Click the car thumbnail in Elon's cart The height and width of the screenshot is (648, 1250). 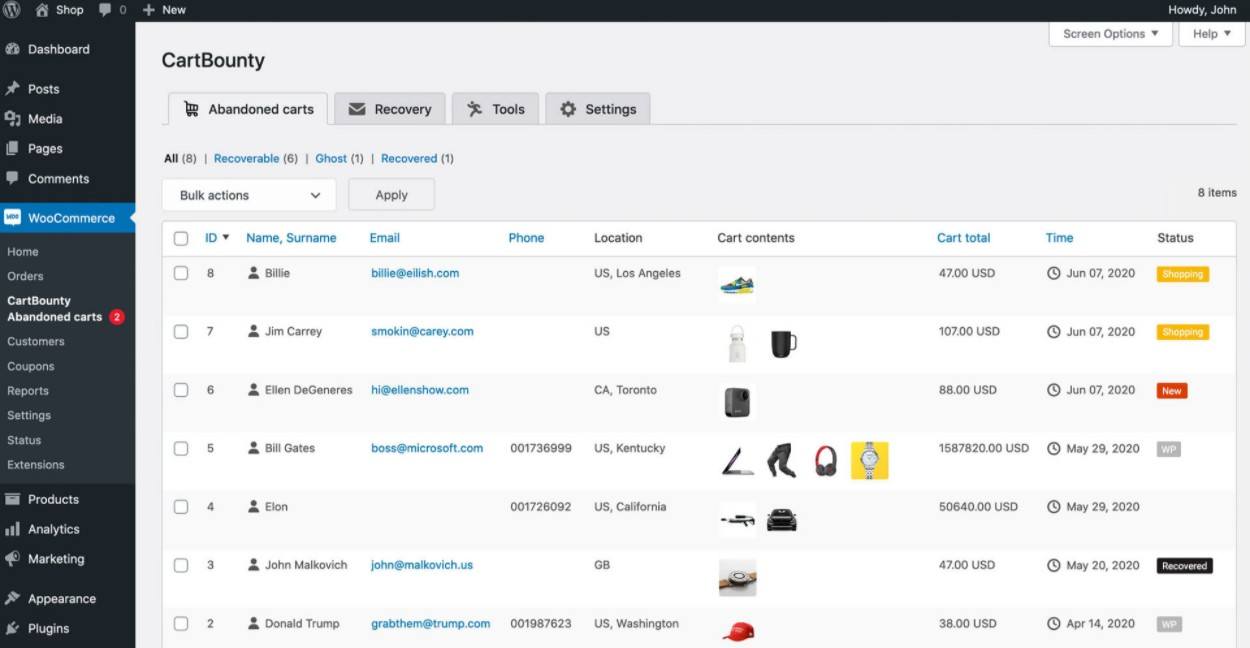click(782, 520)
